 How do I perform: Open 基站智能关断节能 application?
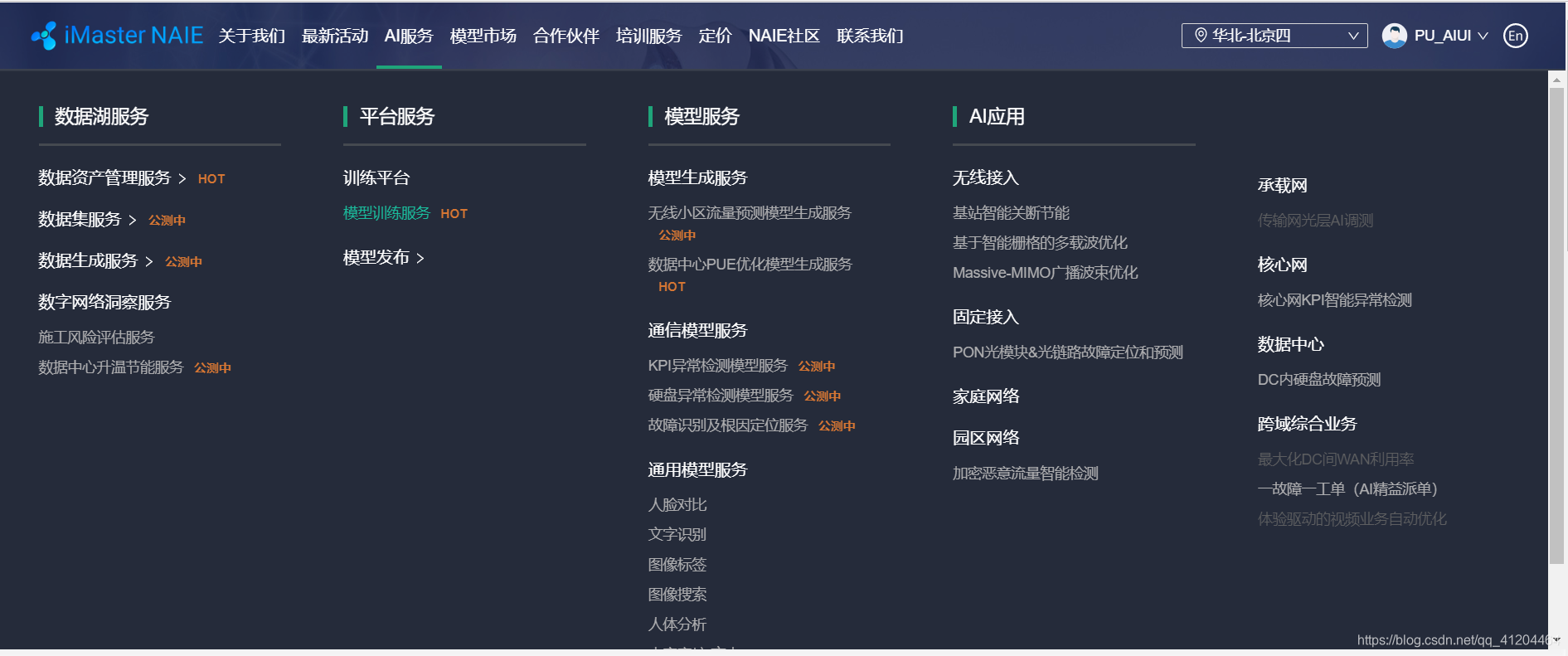tap(1011, 213)
